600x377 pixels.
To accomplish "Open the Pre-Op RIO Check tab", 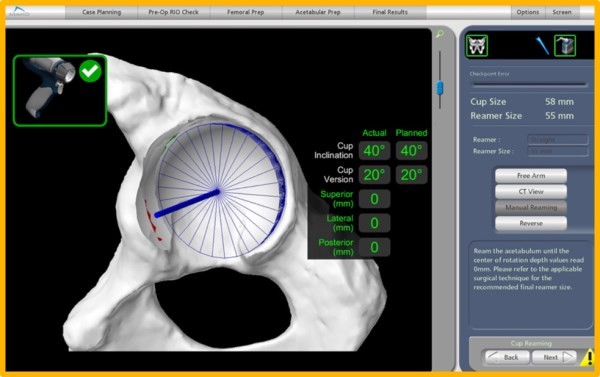I will (x=173, y=12).
